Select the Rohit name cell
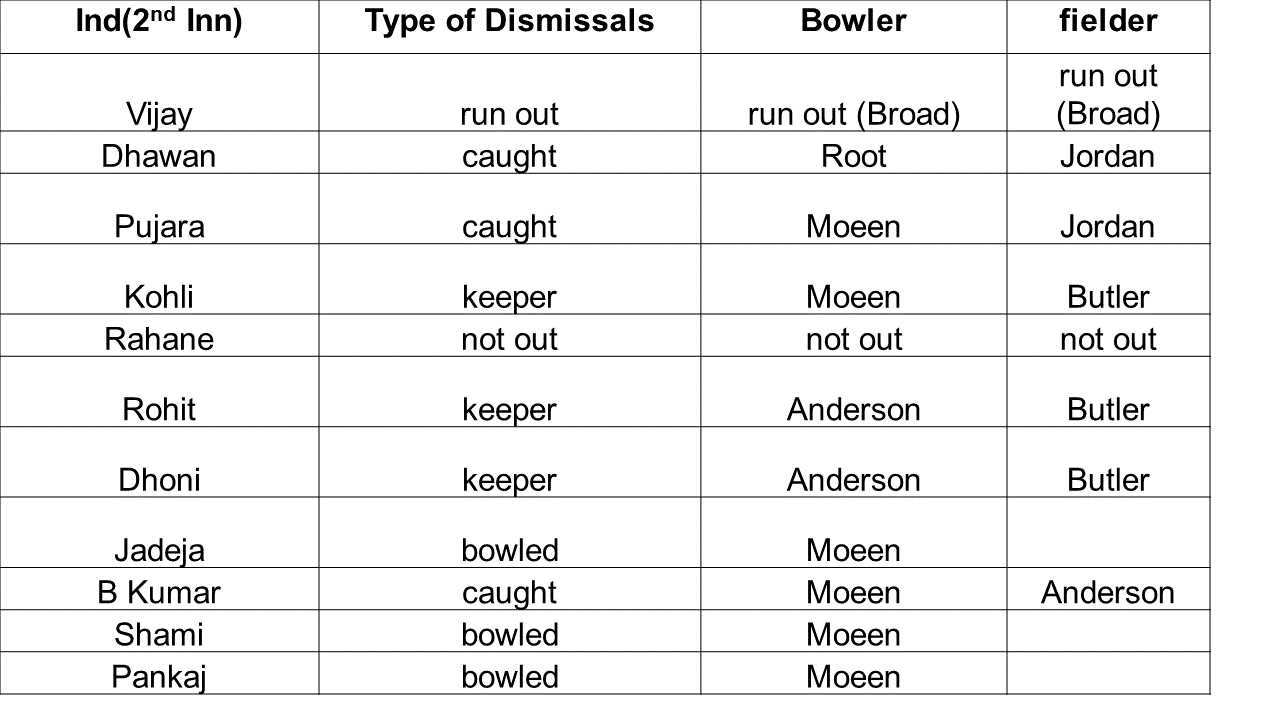 [159, 409]
